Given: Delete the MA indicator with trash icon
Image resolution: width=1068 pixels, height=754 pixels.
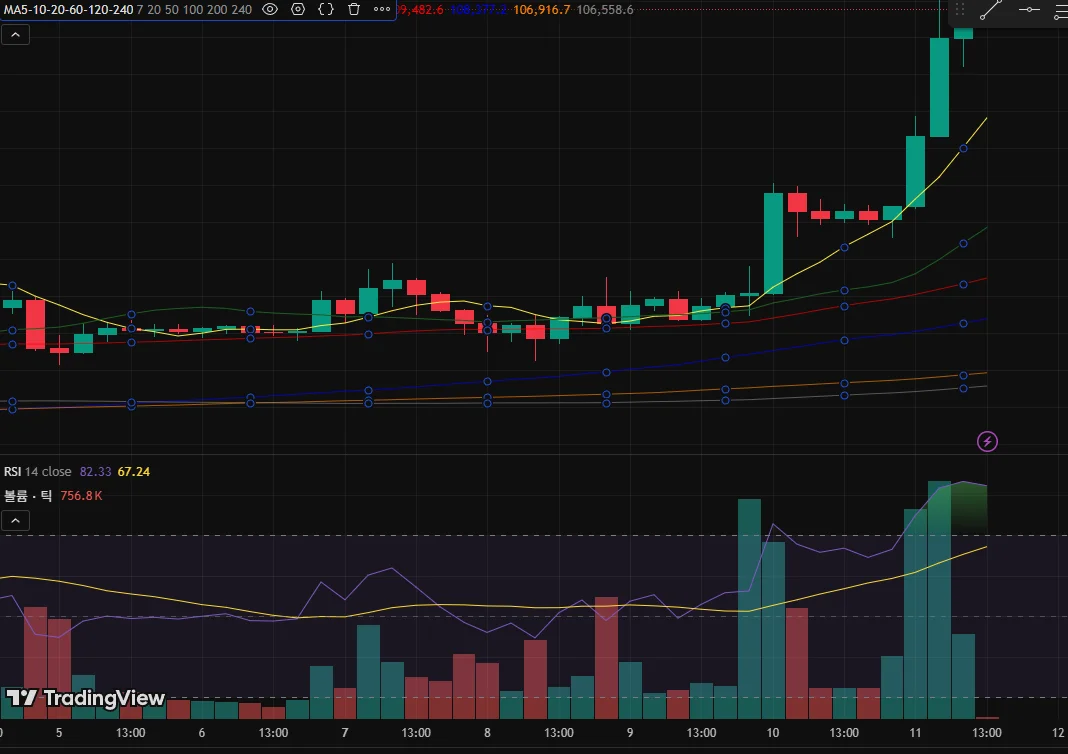Looking at the screenshot, I should pos(354,10).
